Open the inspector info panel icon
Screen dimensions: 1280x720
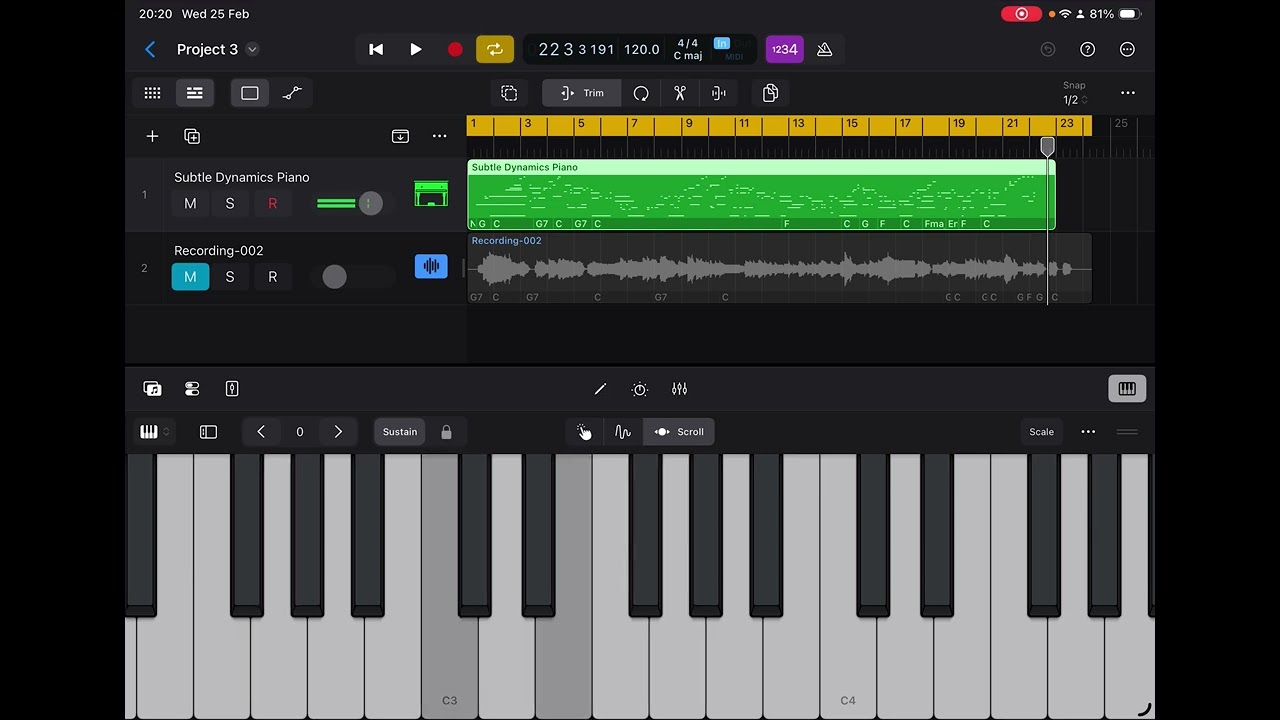[232, 389]
